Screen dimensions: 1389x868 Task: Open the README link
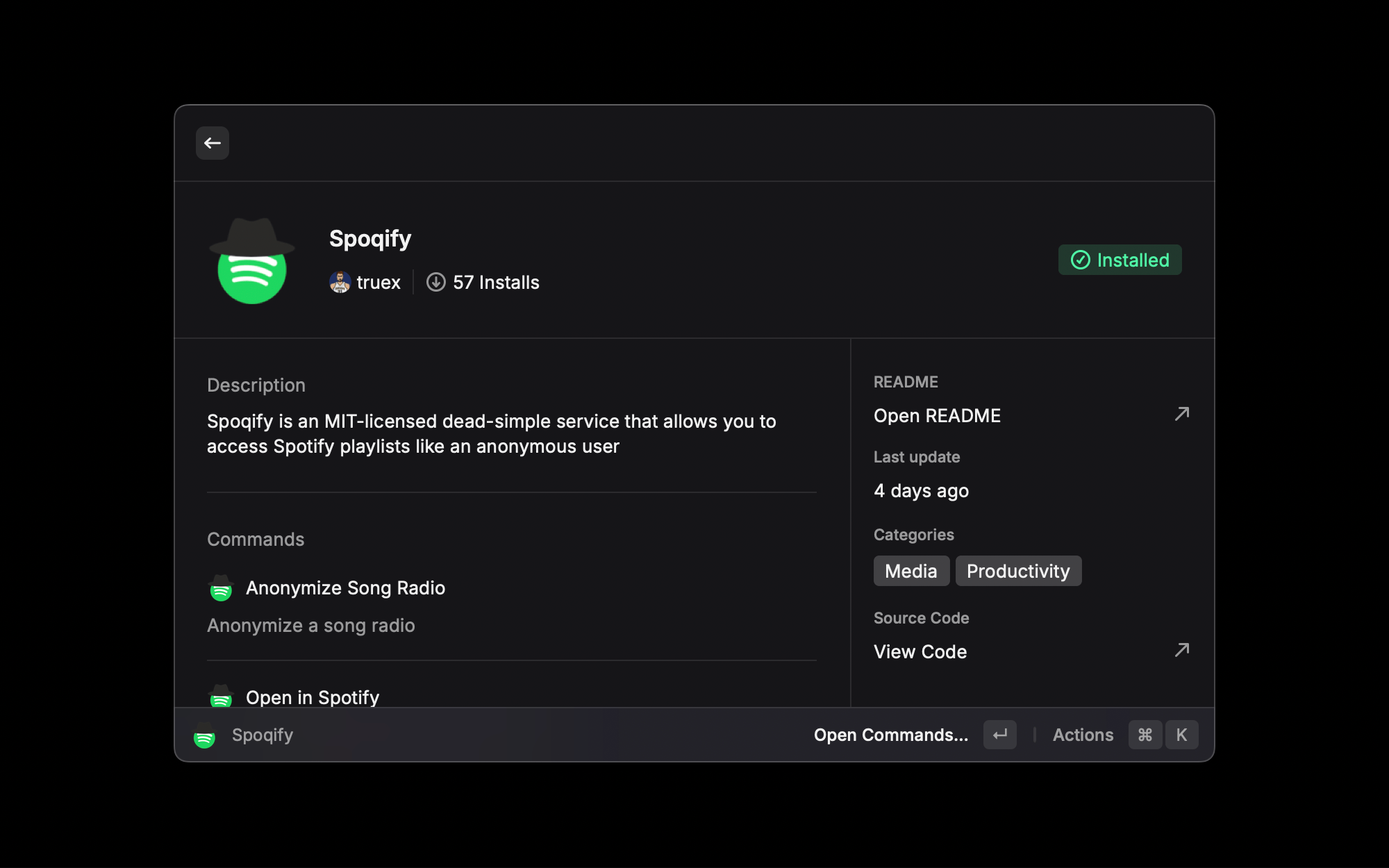pyautogui.click(x=937, y=415)
